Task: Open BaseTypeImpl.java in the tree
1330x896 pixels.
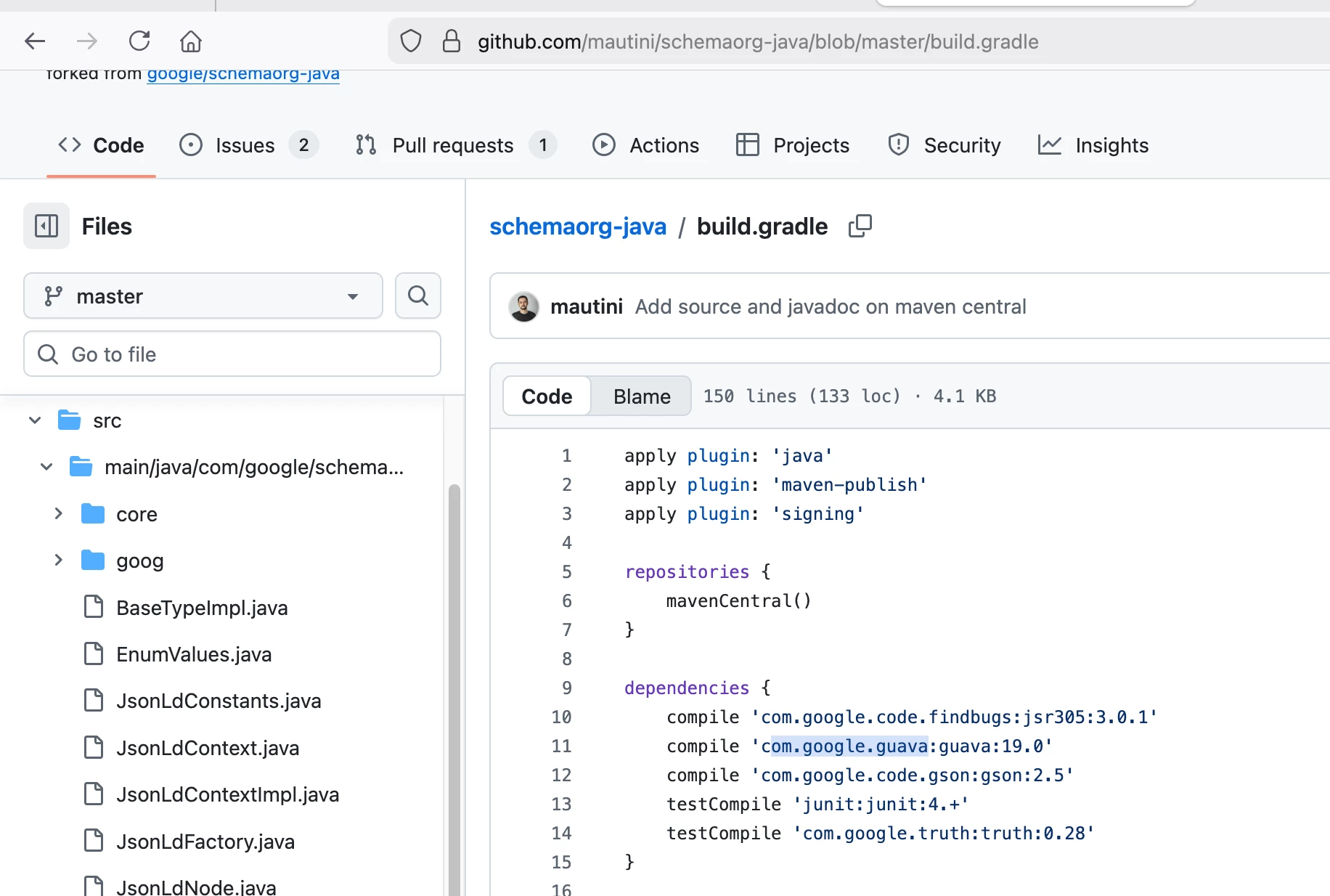Action: [202, 608]
